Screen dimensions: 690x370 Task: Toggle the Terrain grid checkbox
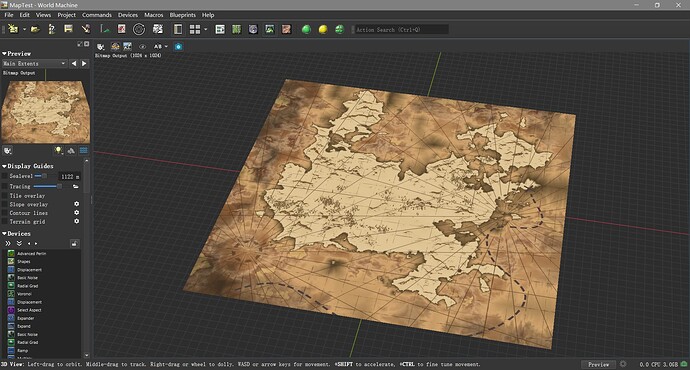click(5, 222)
